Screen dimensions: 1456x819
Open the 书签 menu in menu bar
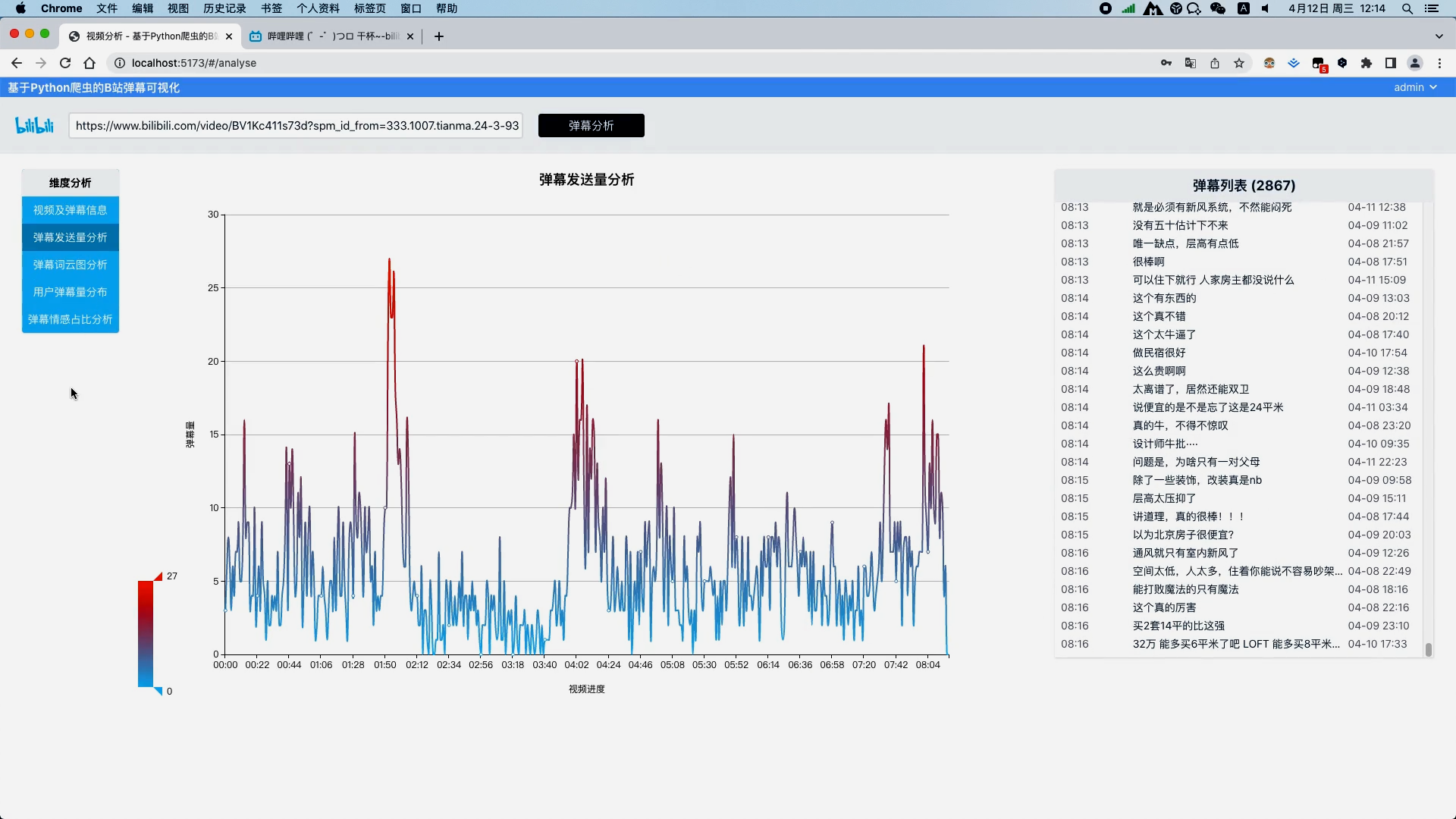[x=271, y=8]
